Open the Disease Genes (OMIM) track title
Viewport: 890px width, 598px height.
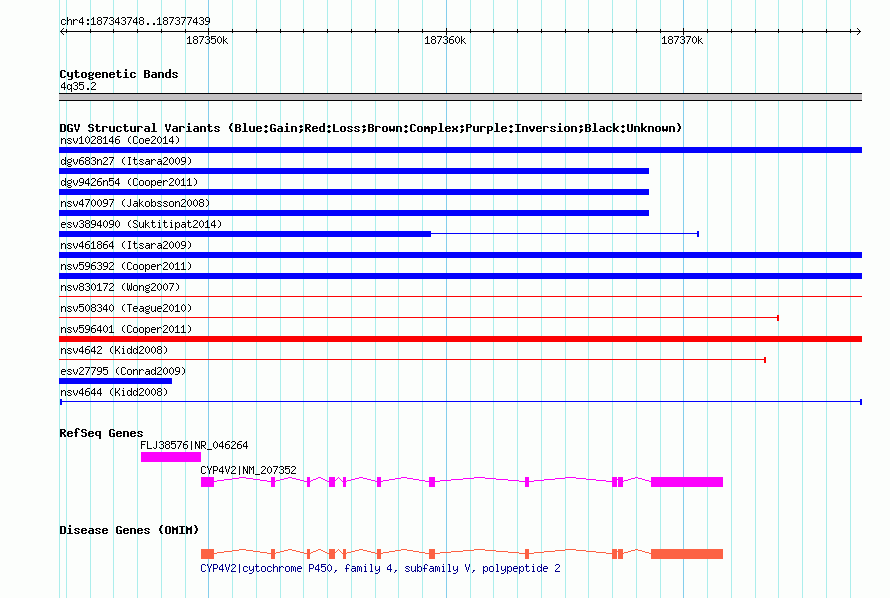pyautogui.click(x=129, y=530)
